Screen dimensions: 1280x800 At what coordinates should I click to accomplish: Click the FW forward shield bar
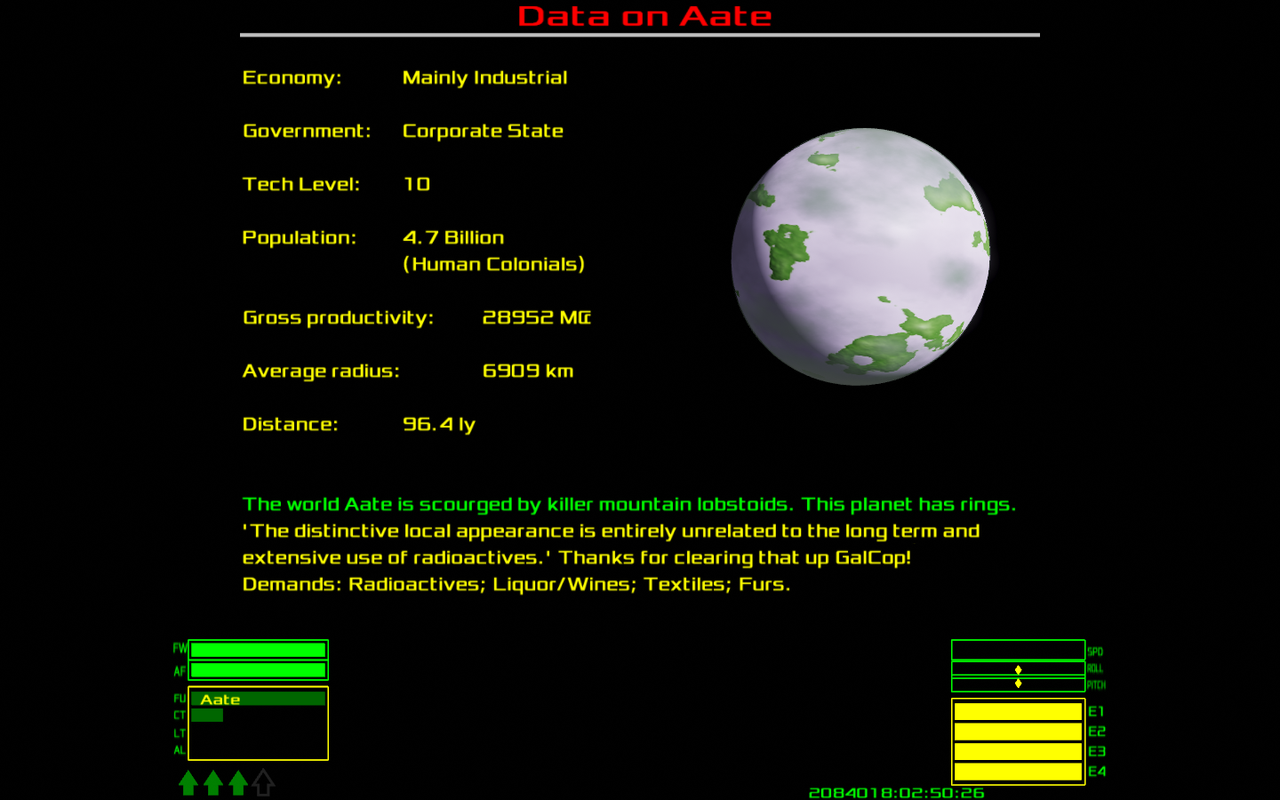click(258, 650)
